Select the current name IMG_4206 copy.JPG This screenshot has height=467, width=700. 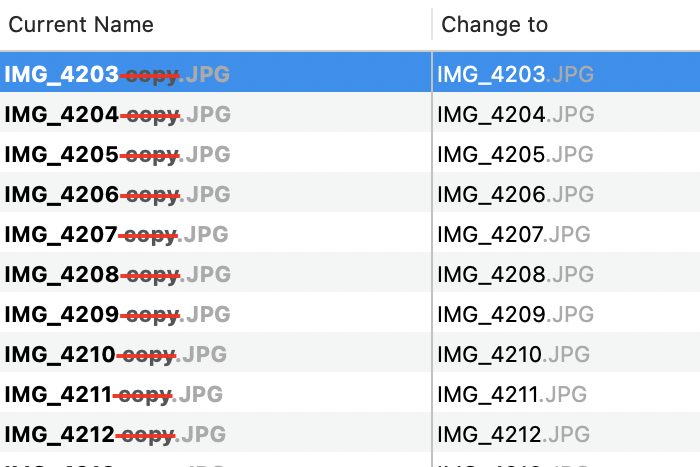(x=117, y=195)
